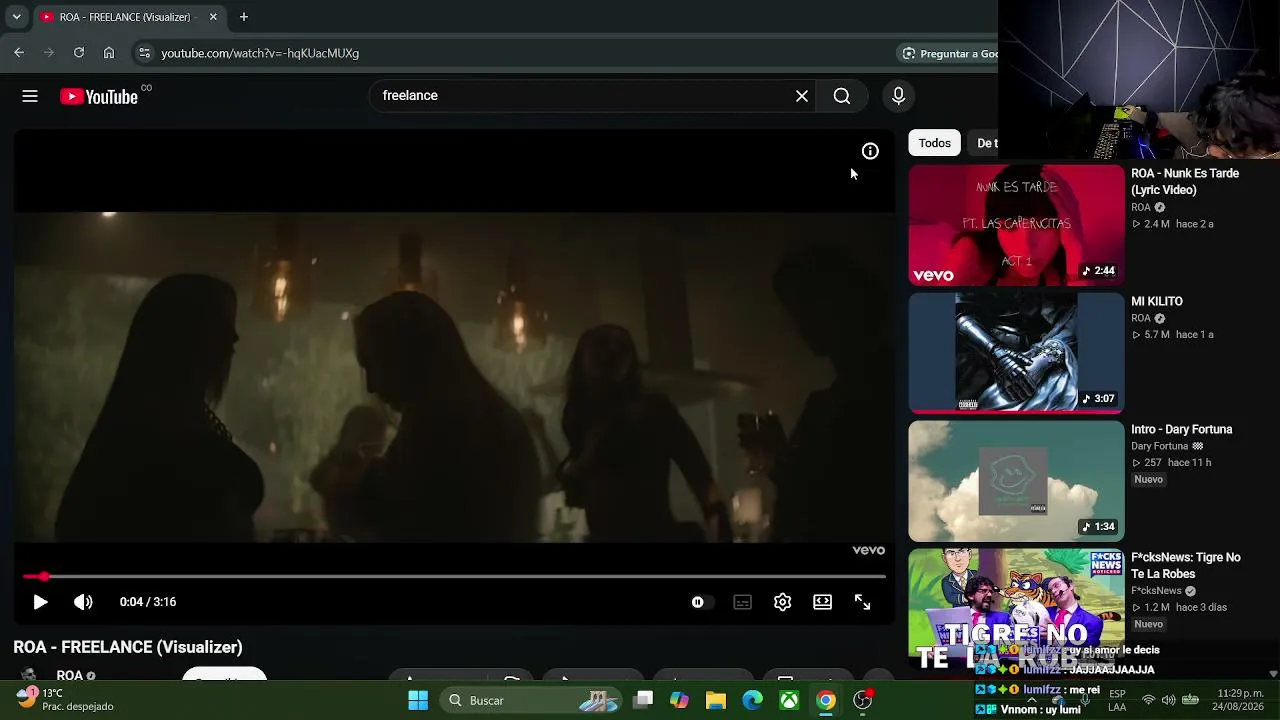Click Intro - Dary Fortuna title
1280x720 pixels.
point(1181,429)
